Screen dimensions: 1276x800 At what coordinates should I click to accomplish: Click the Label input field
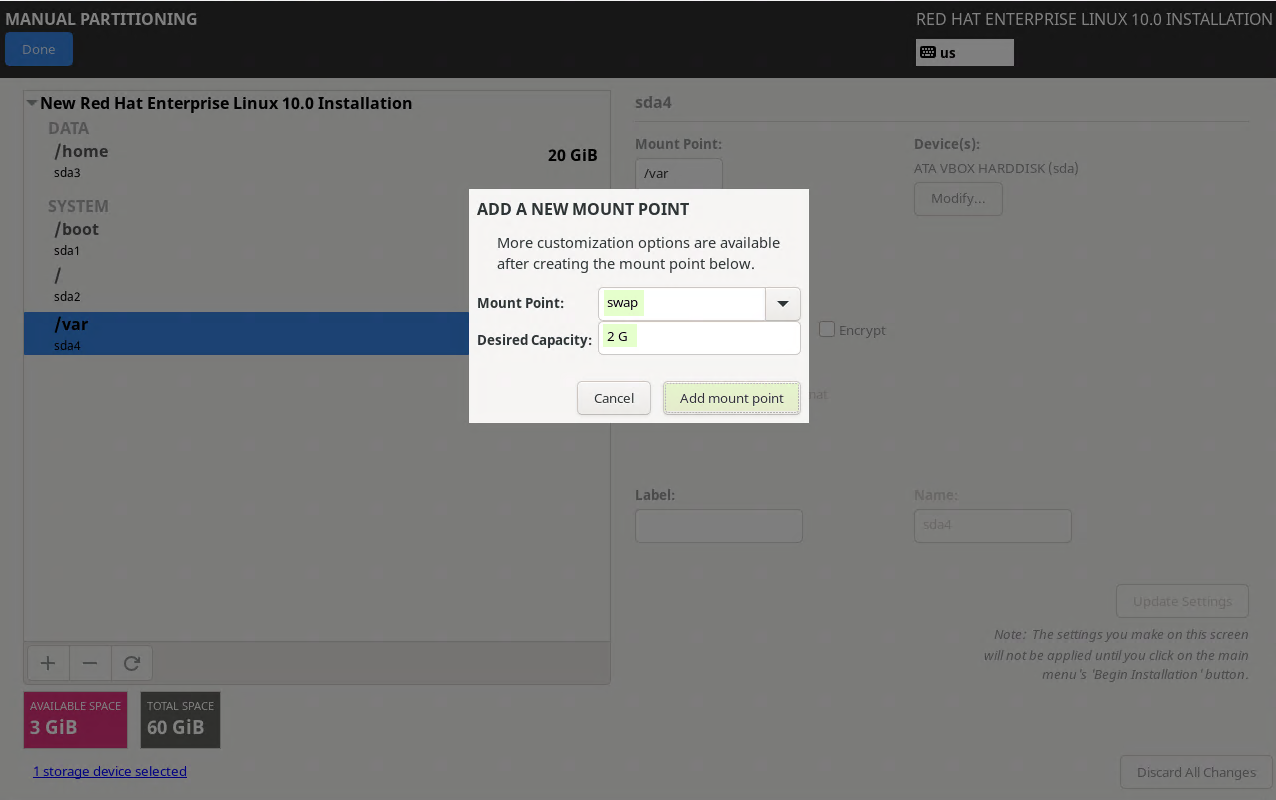click(719, 526)
